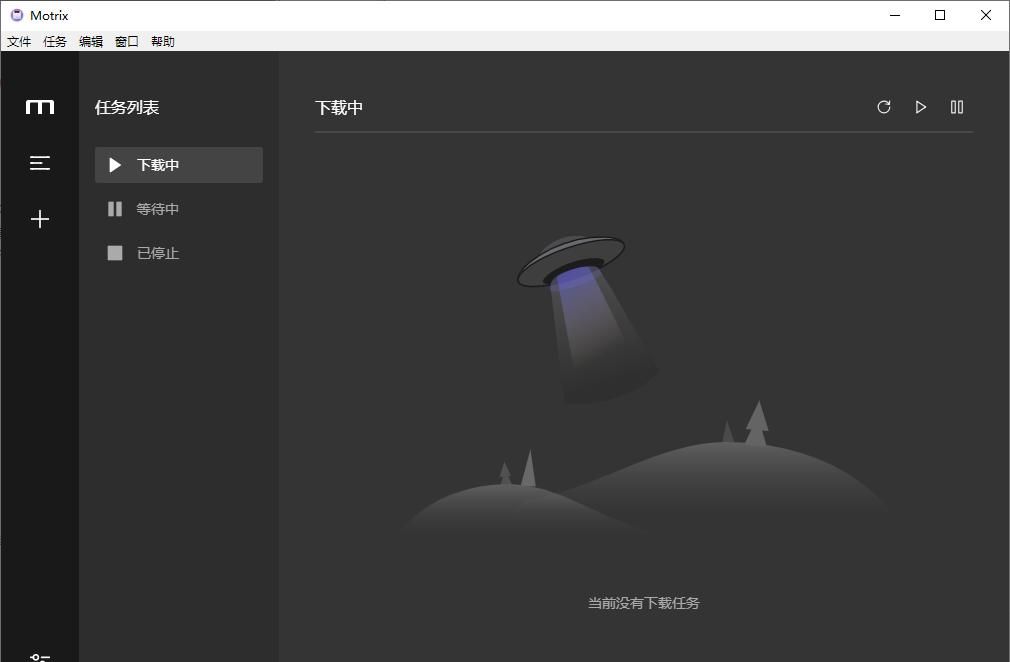Click the plus icon to add new task
This screenshot has width=1010, height=662.
pos(39,218)
